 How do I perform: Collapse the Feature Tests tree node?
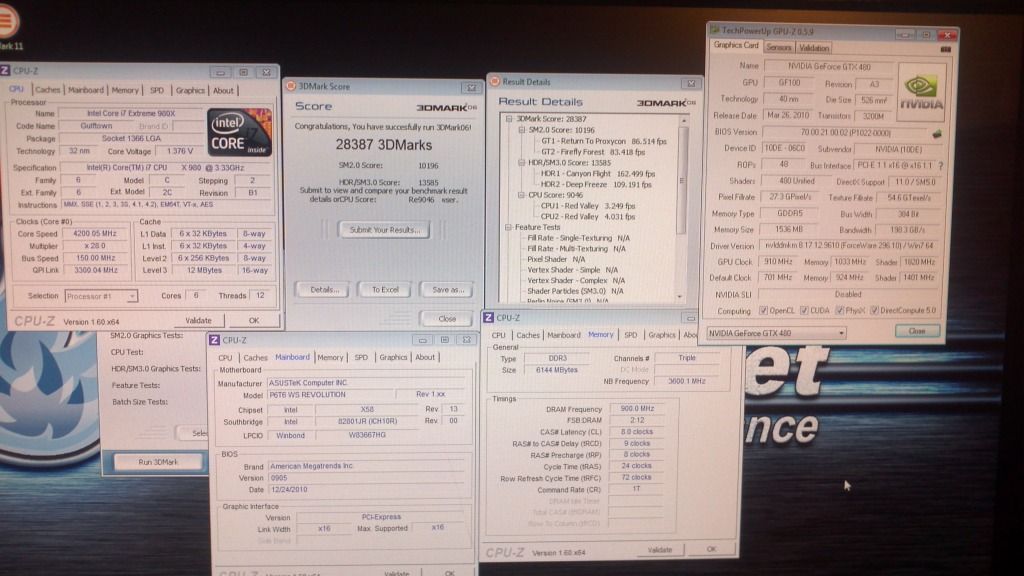pos(509,227)
